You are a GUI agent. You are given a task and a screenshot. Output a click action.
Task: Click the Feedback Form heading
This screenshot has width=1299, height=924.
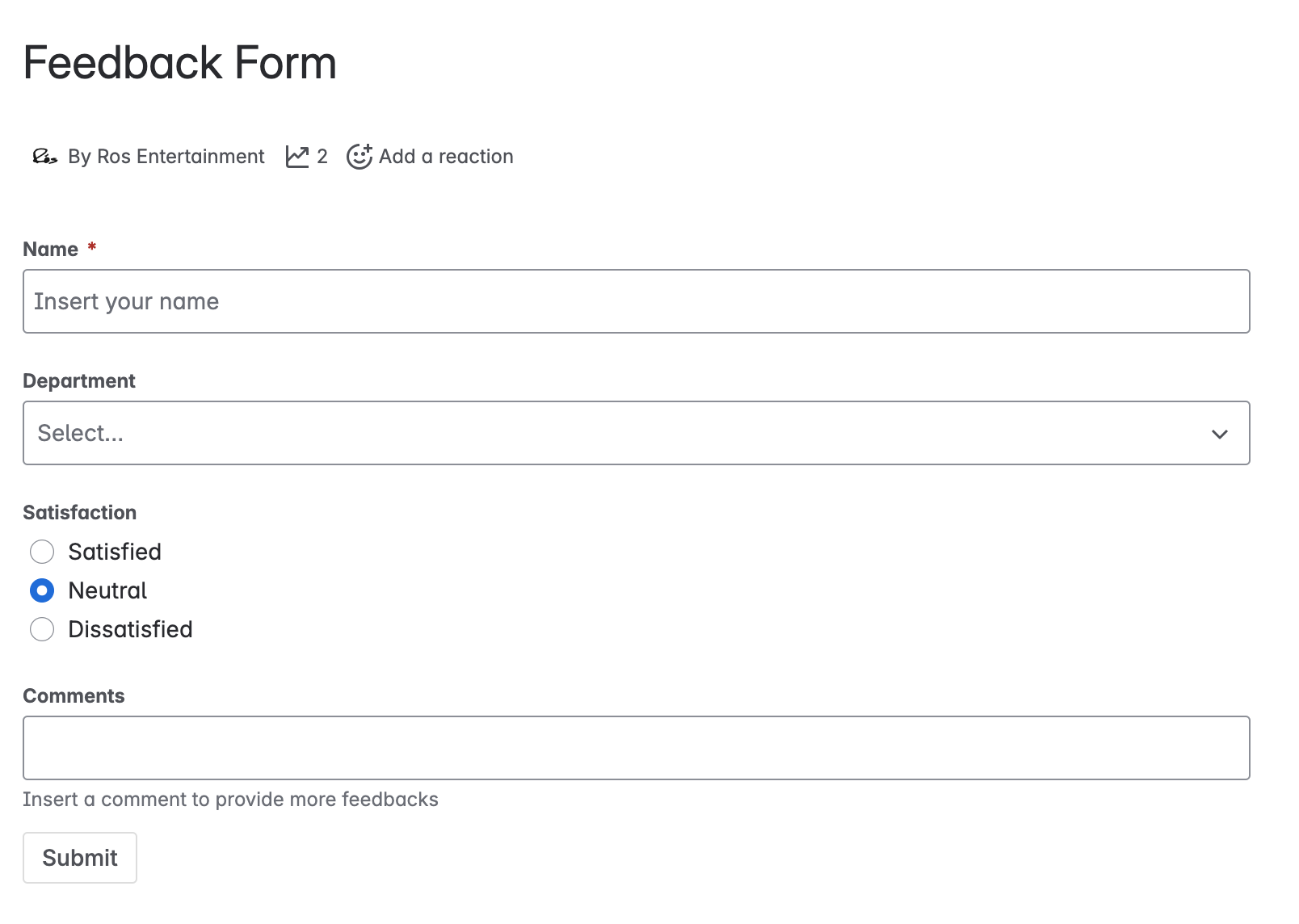(x=179, y=61)
